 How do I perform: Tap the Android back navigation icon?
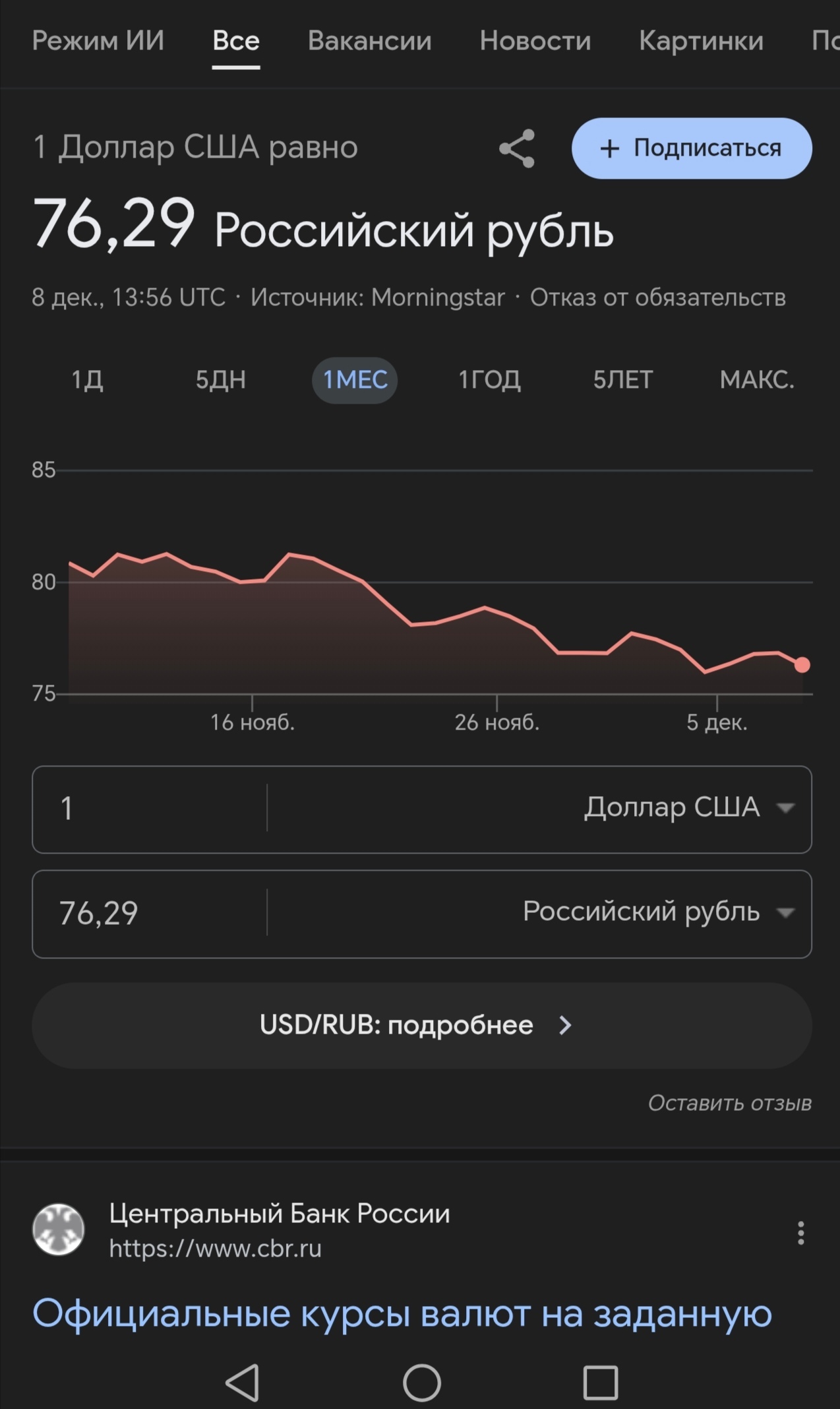point(242,1382)
